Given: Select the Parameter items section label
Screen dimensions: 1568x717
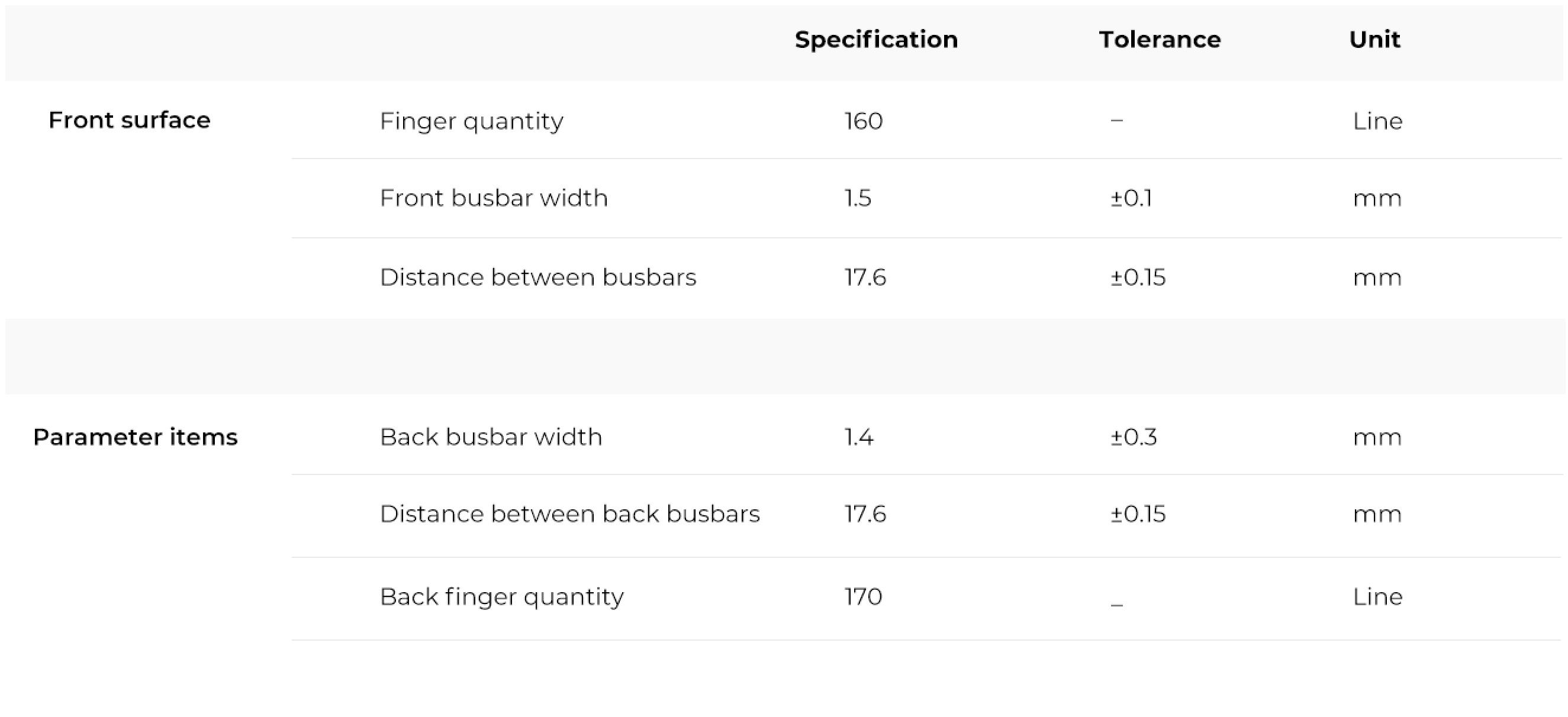Looking at the screenshot, I should point(135,437).
